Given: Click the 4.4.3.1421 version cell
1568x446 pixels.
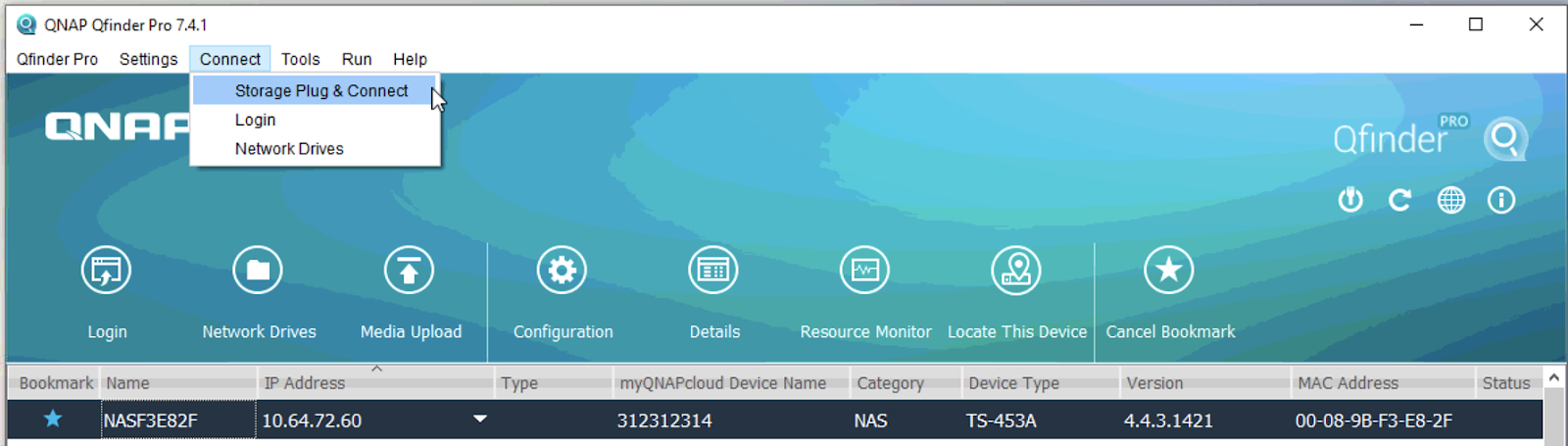Looking at the screenshot, I should pos(1168,421).
